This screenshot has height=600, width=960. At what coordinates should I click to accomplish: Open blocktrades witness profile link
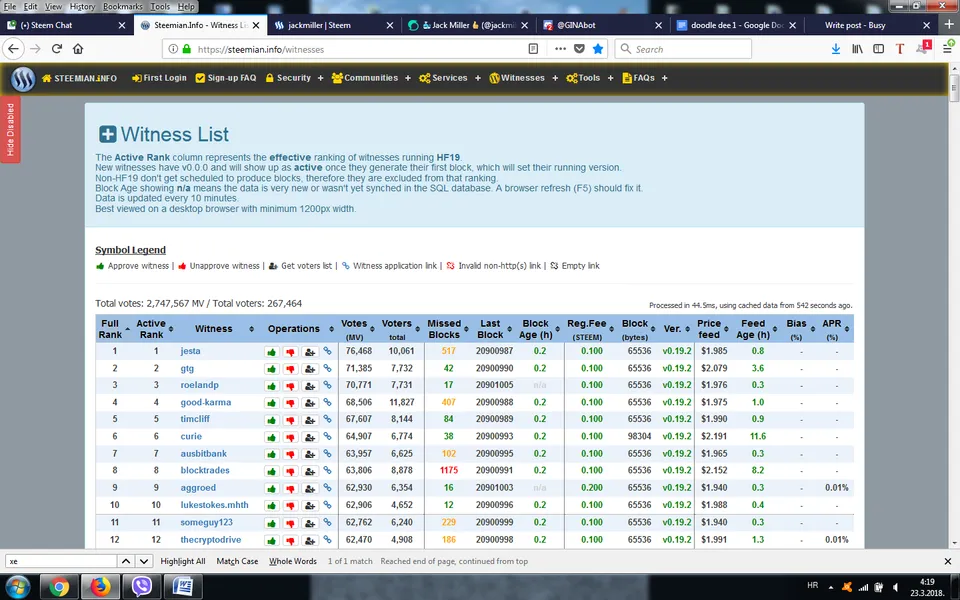(x=204, y=471)
